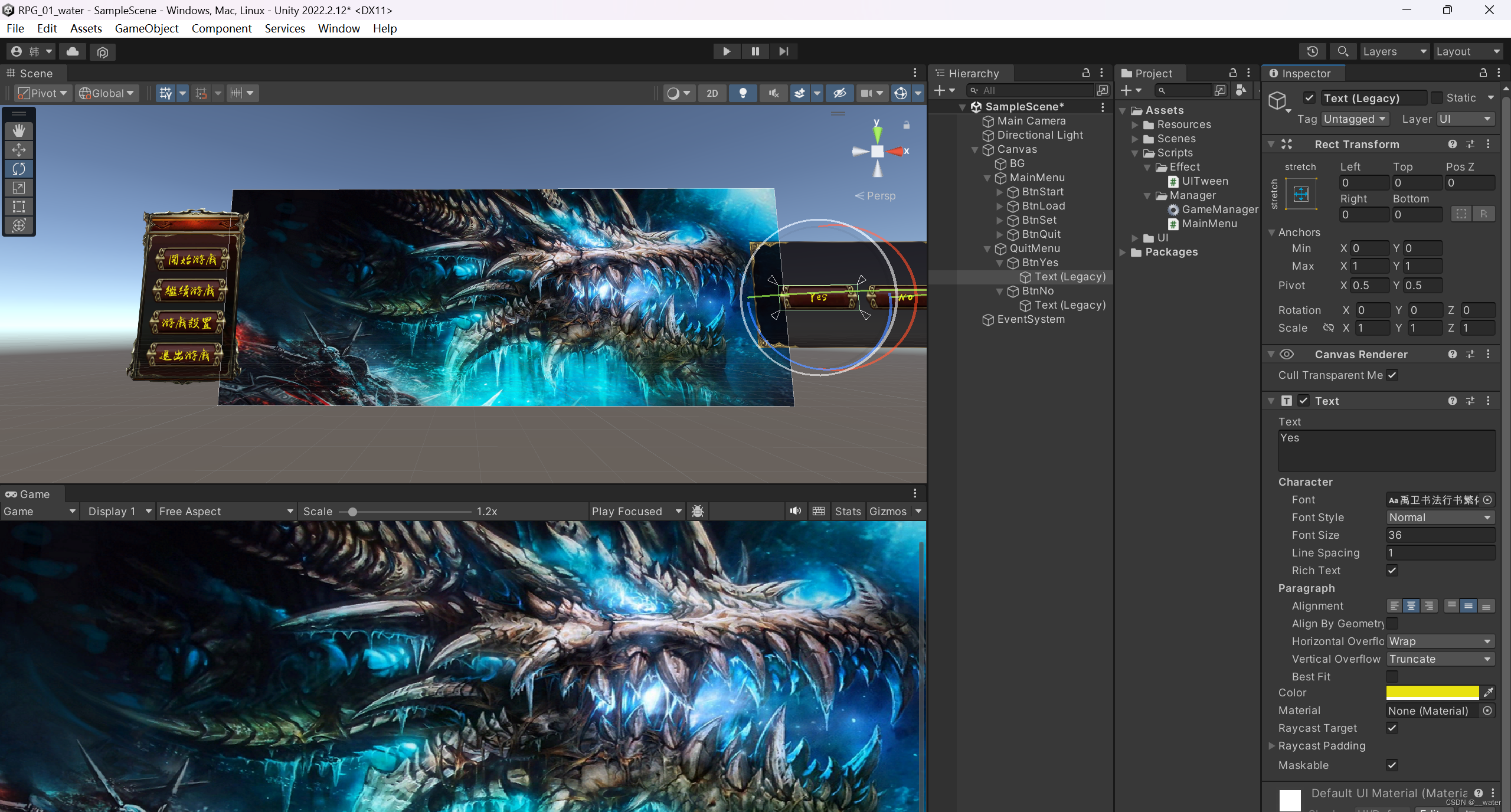The height and width of the screenshot is (812, 1511).
Task: Click the Game view bug icon
Action: click(698, 511)
